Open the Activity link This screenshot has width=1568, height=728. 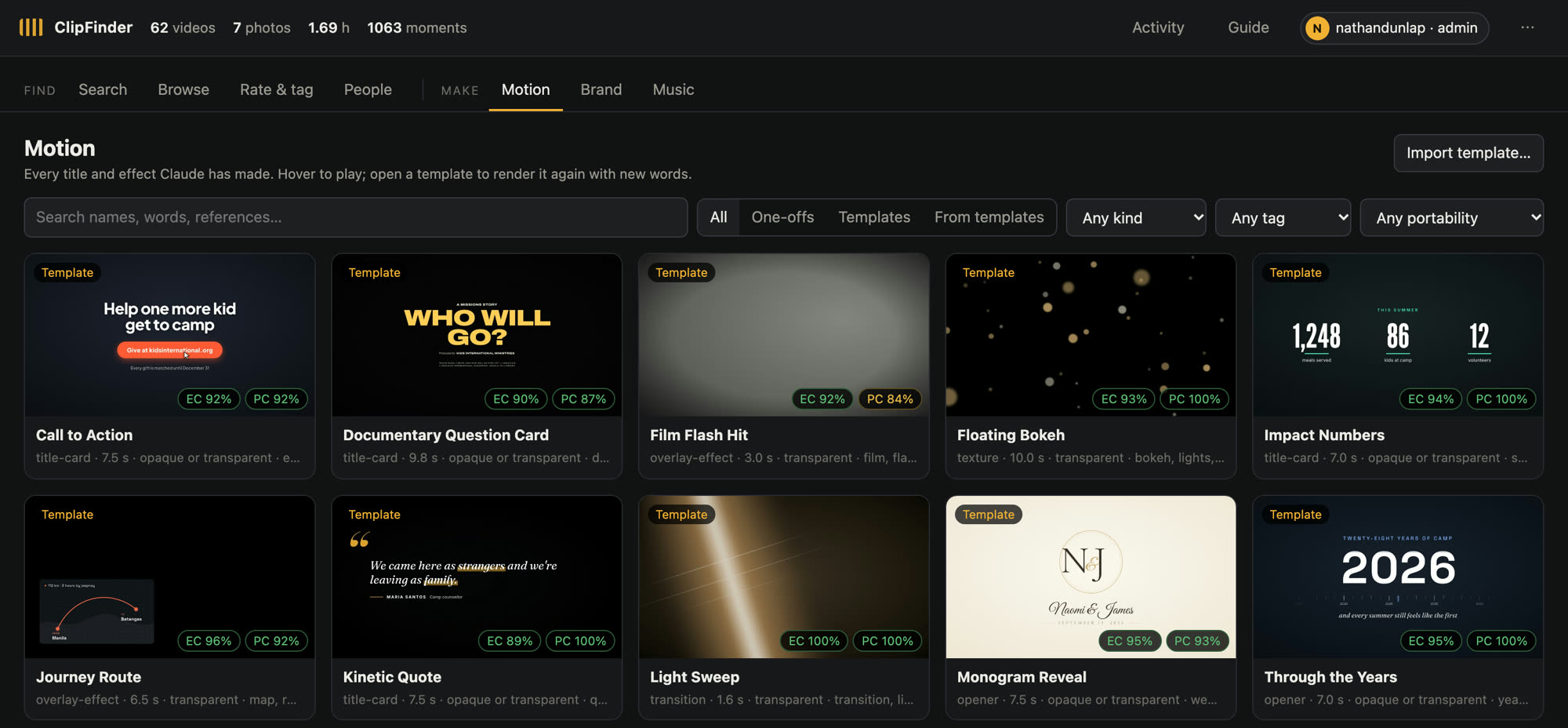coord(1158,27)
